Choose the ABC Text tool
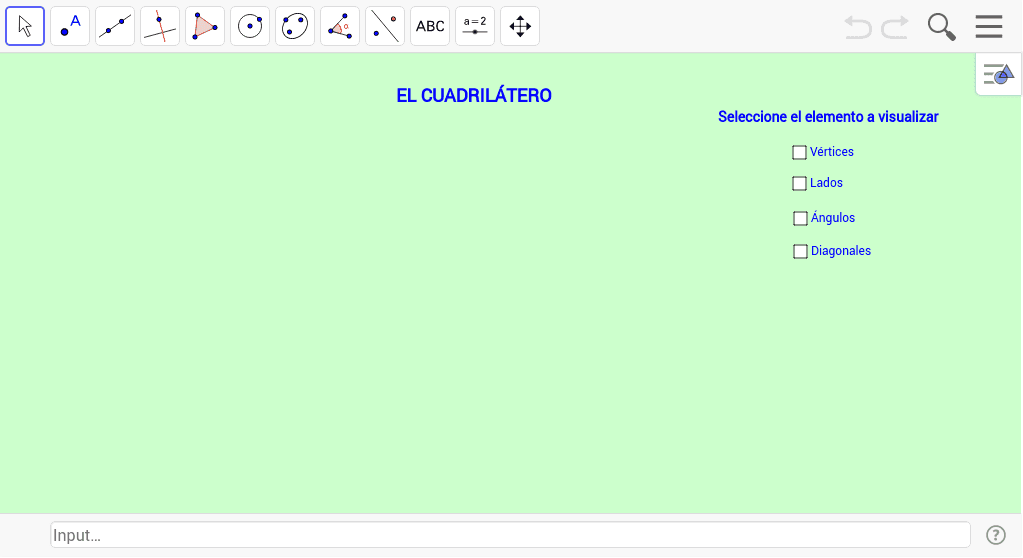This screenshot has height=558, width=1023. pos(430,26)
